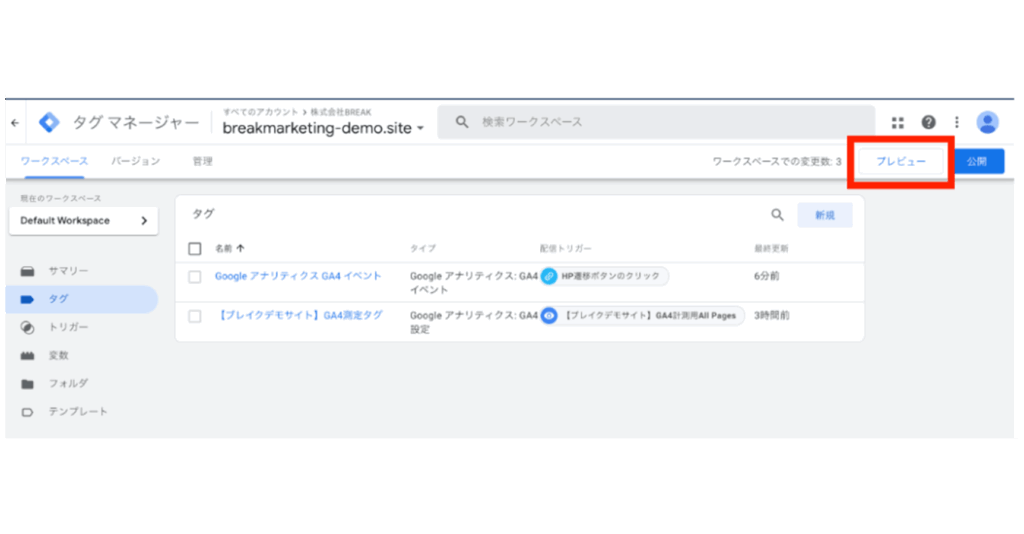
Task: Click the 配信トリガー column header
Action: [565, 249]
